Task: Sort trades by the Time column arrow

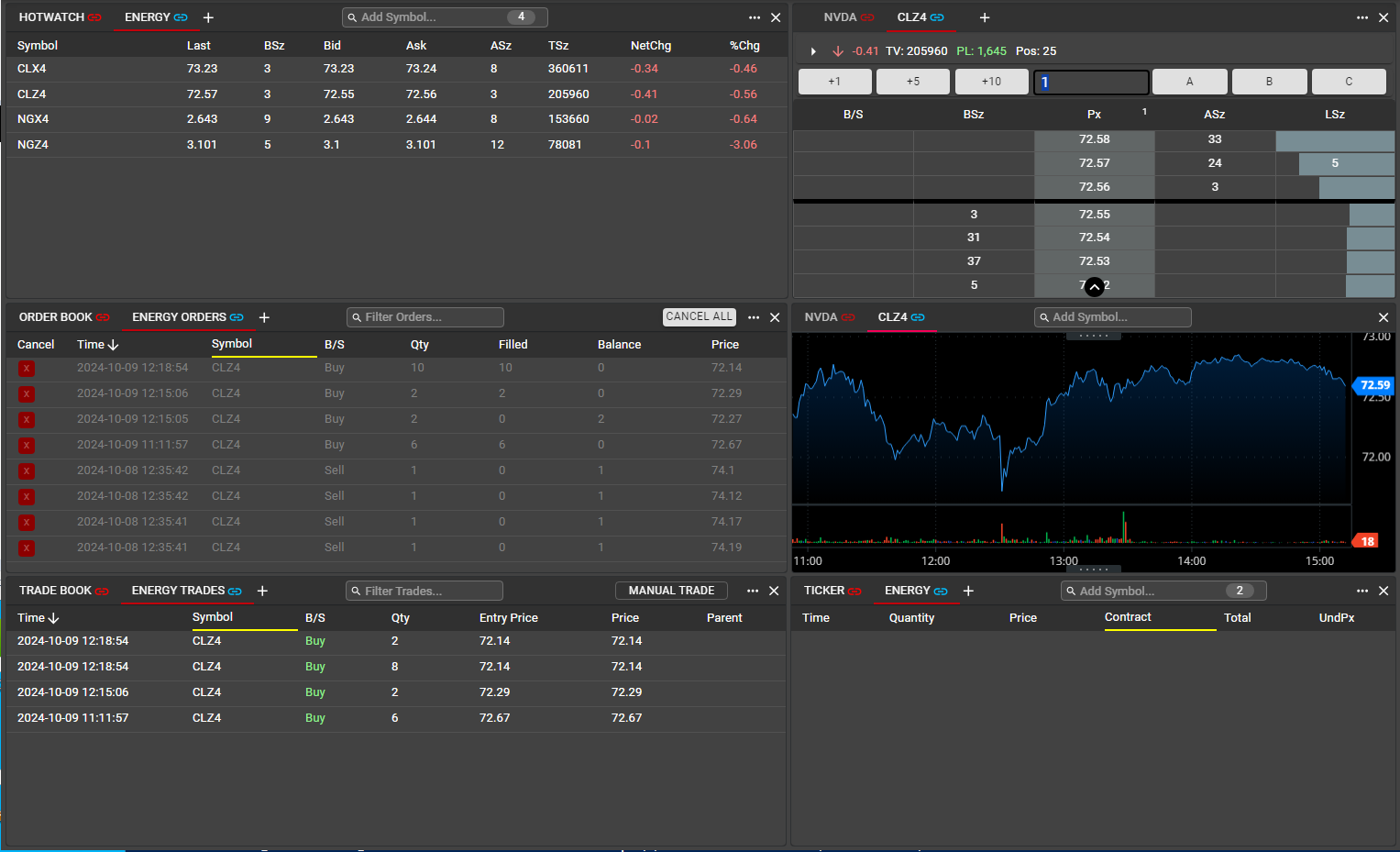Action: 53,618
